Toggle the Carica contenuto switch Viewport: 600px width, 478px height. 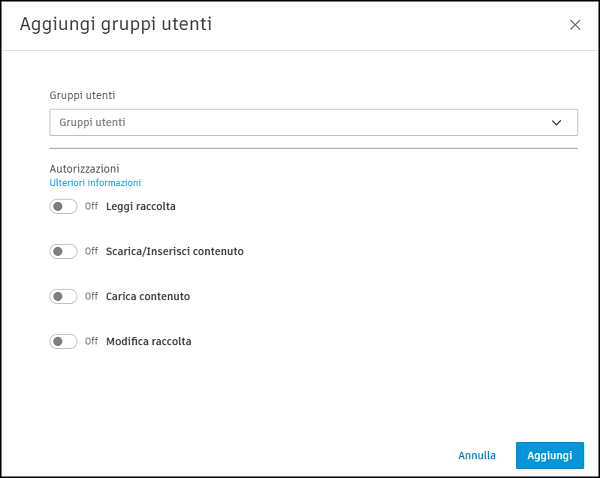point(63,296)
